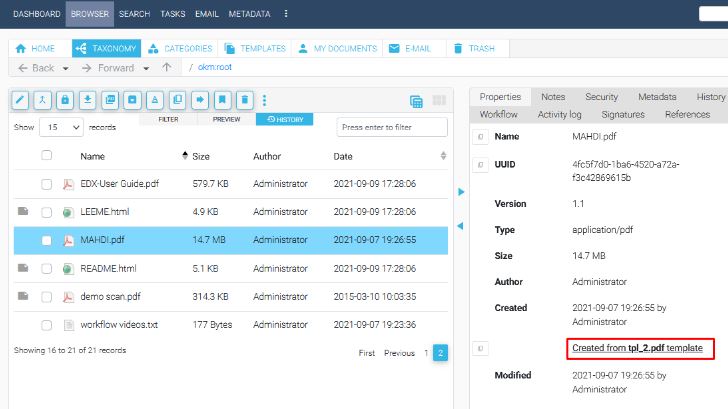Viewport: 728px width, 409px height.
Task: Click the note icon left of LEEME.html
Action: pos(23,211)
